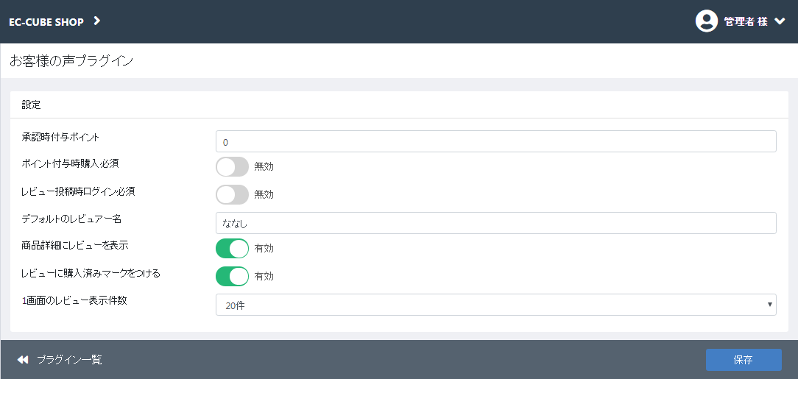
Task: Click the 管理者 様 user name
Action: 746,22
